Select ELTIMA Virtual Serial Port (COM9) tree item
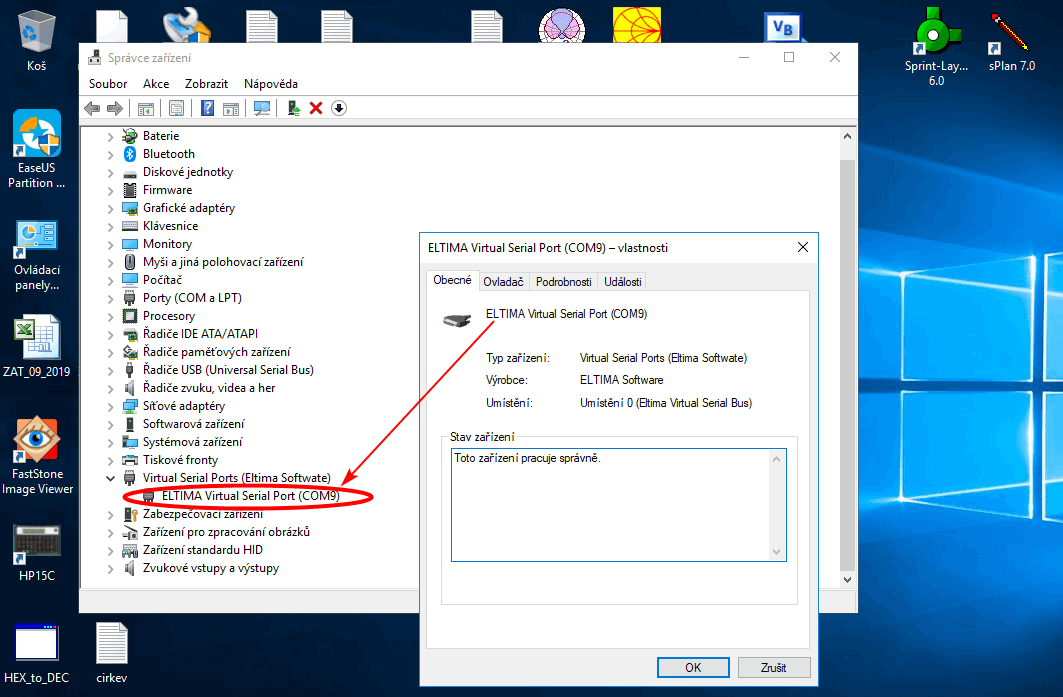The width and height of the screenshot is (1063, 697). pyautogui.click(x=250, y=496)
